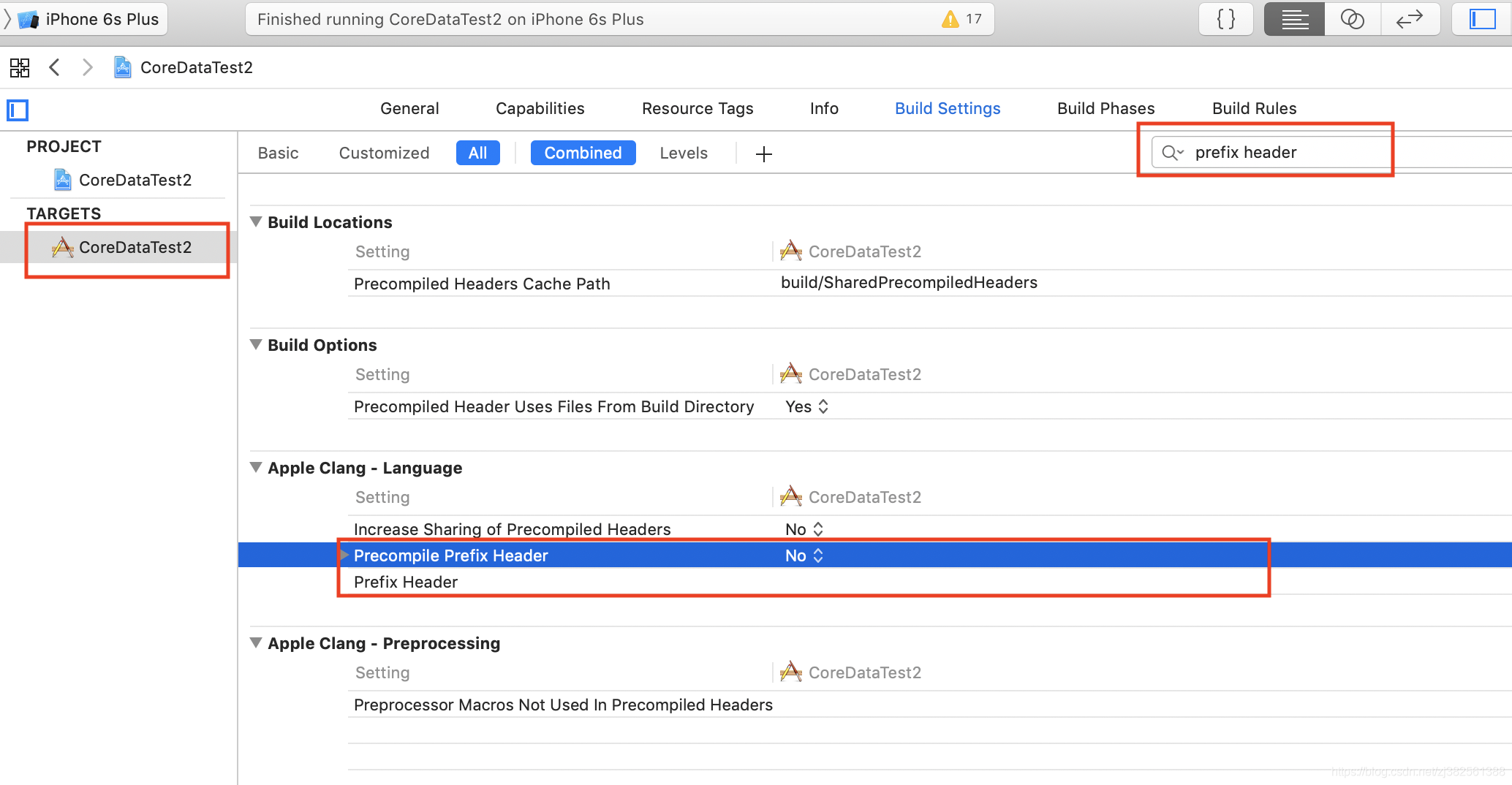Open the Info tab
Image resolution: width=1512 pixels, height=785 pixels.
coord(824,108)
